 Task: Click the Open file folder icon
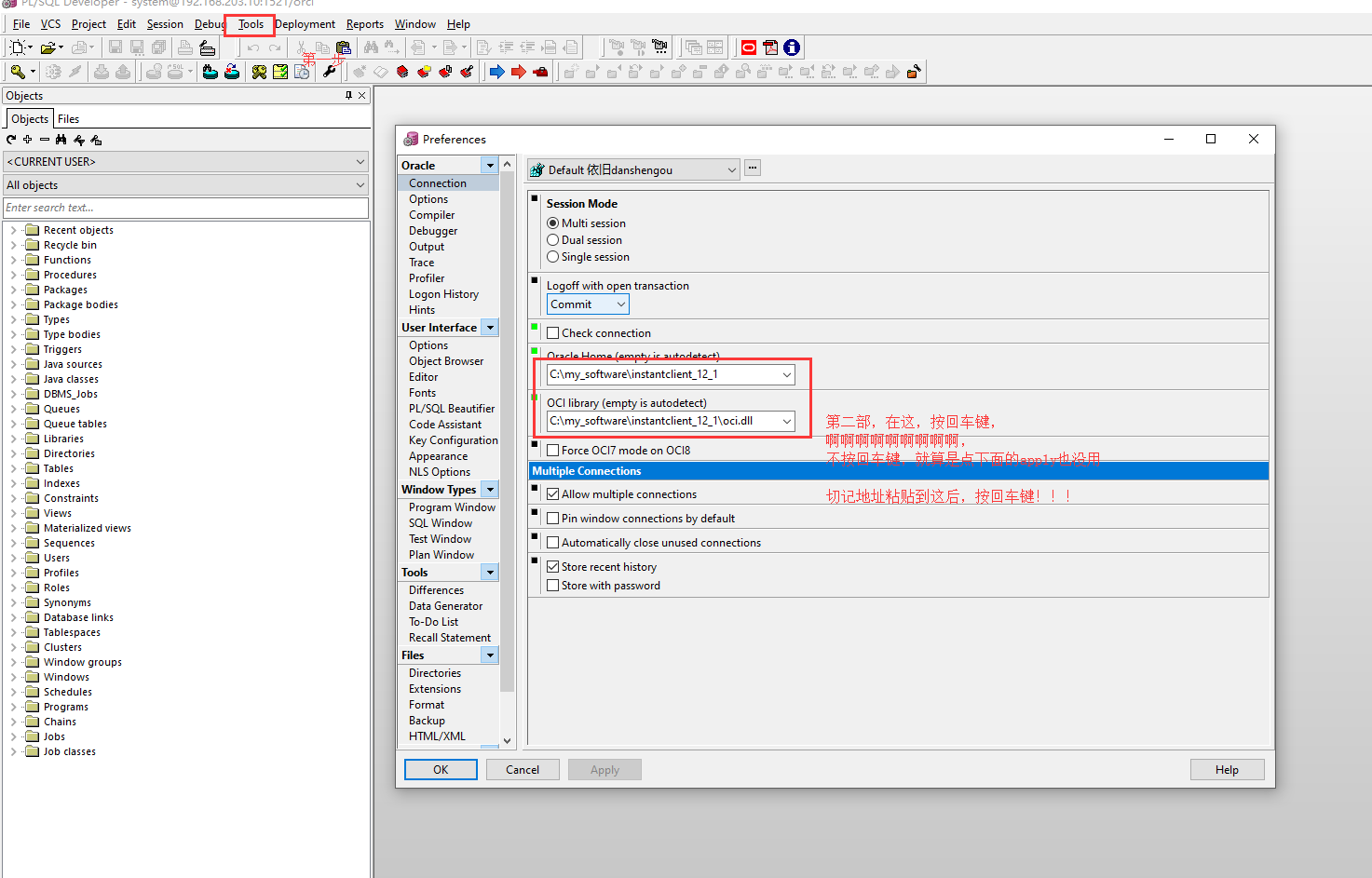coord(48,47)
